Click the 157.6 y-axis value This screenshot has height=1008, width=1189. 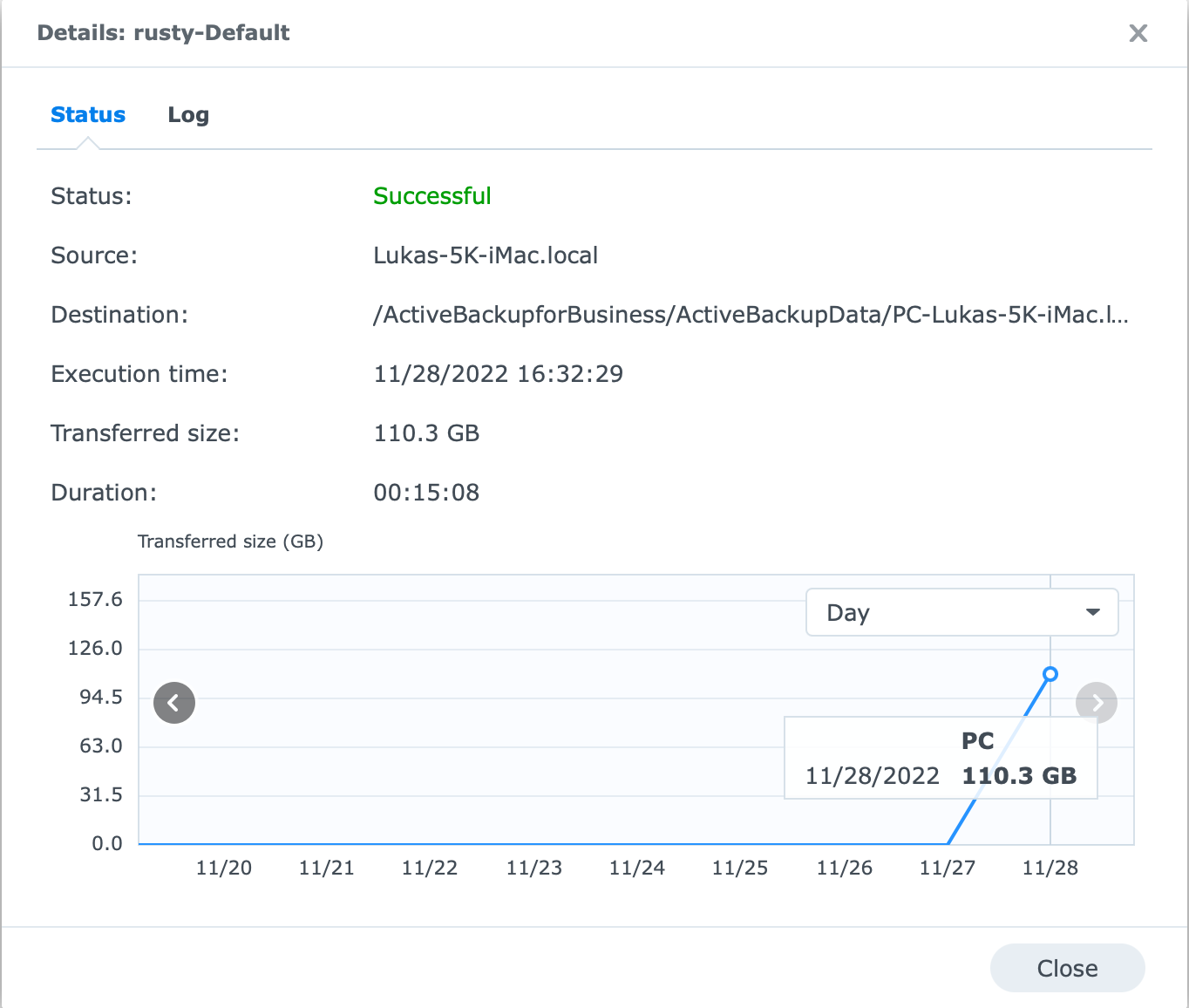coord(95,600)
